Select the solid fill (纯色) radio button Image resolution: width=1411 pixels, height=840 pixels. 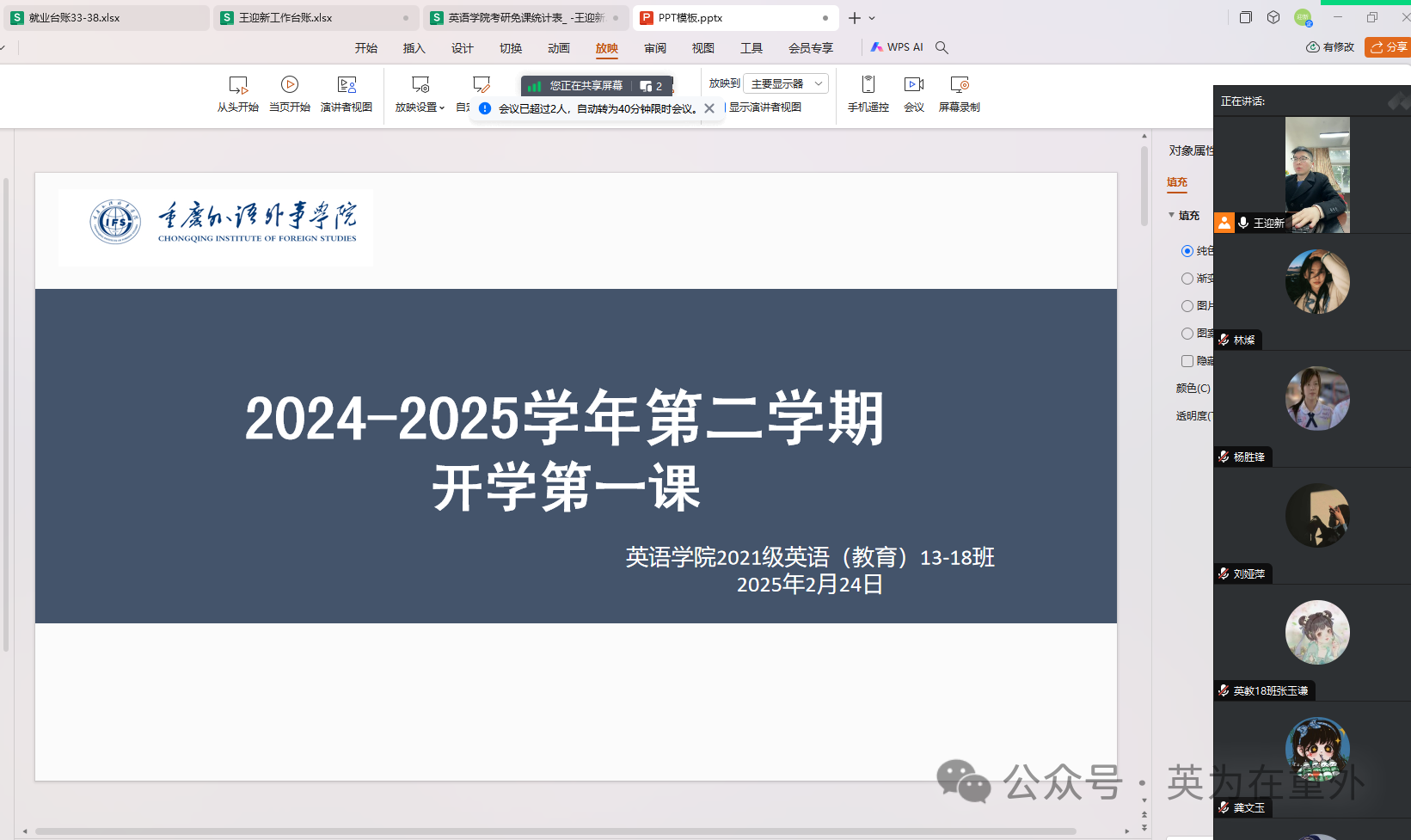click(1187, 251)
